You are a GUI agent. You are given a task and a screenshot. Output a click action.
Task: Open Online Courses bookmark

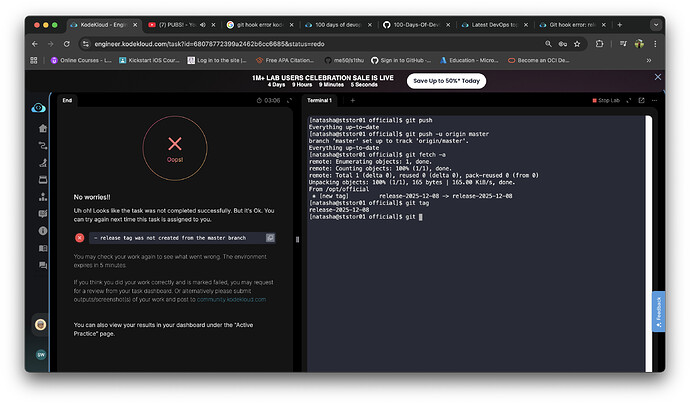pyautogui.click(x=81, y=61)
